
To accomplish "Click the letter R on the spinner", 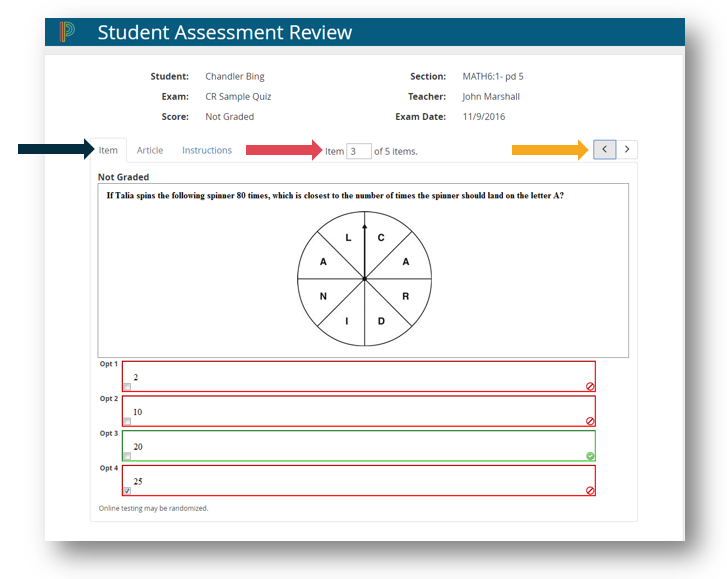I will (406, 296).
